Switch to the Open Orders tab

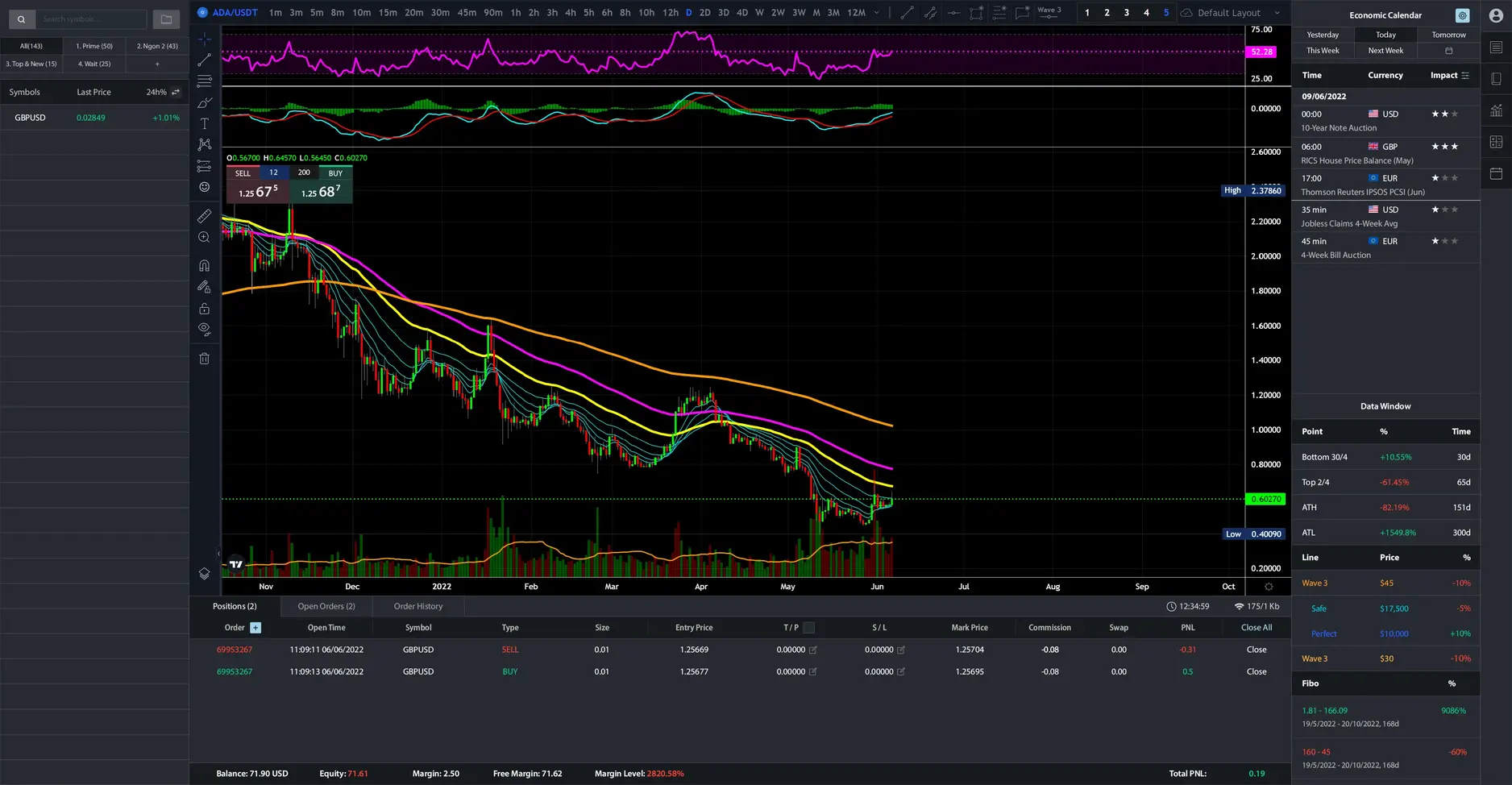[326, 606]
